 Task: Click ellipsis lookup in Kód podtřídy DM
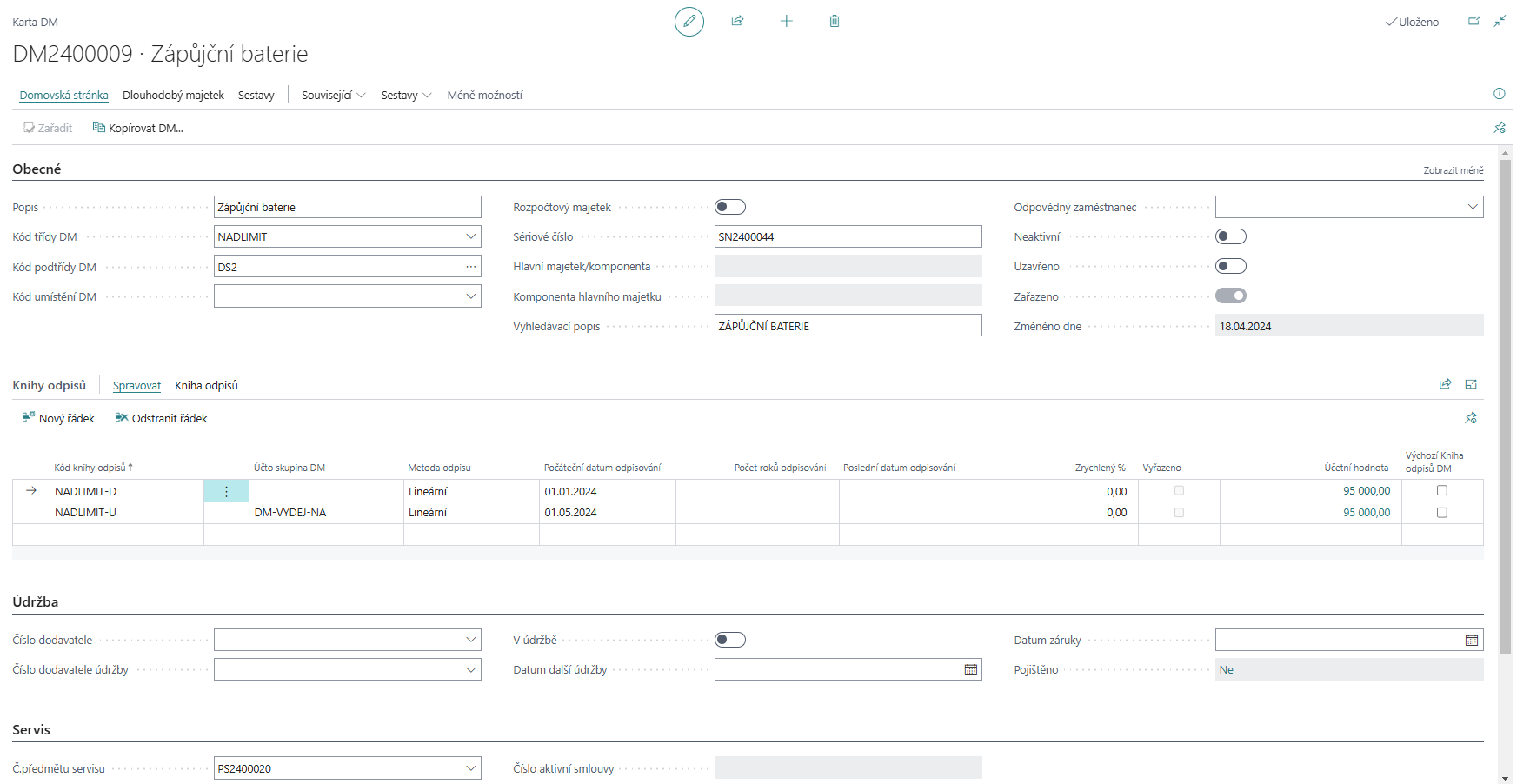470,267
